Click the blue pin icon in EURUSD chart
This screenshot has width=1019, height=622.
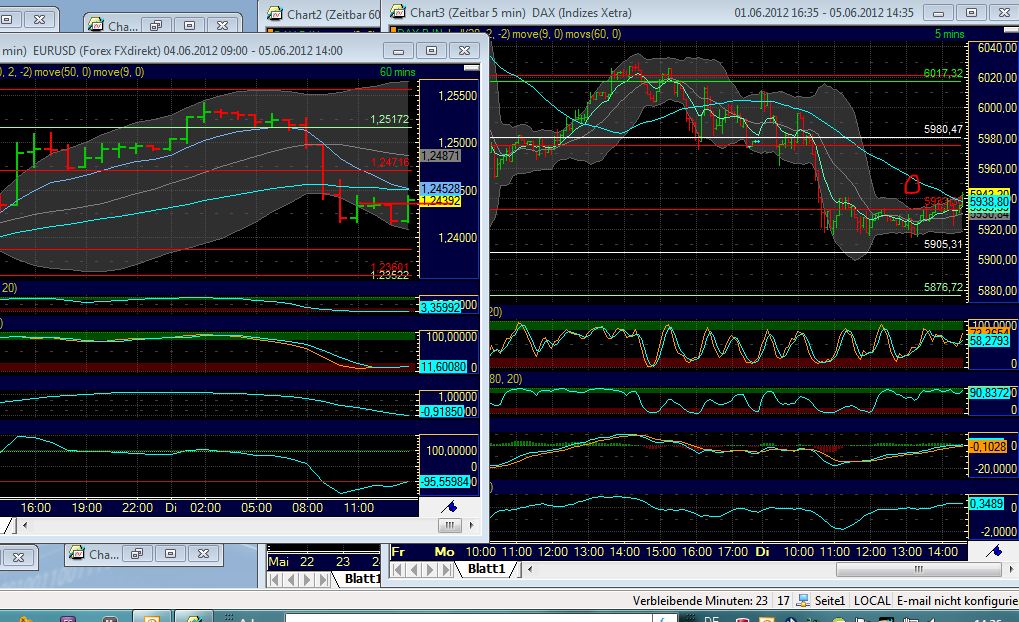pos(450,507)
